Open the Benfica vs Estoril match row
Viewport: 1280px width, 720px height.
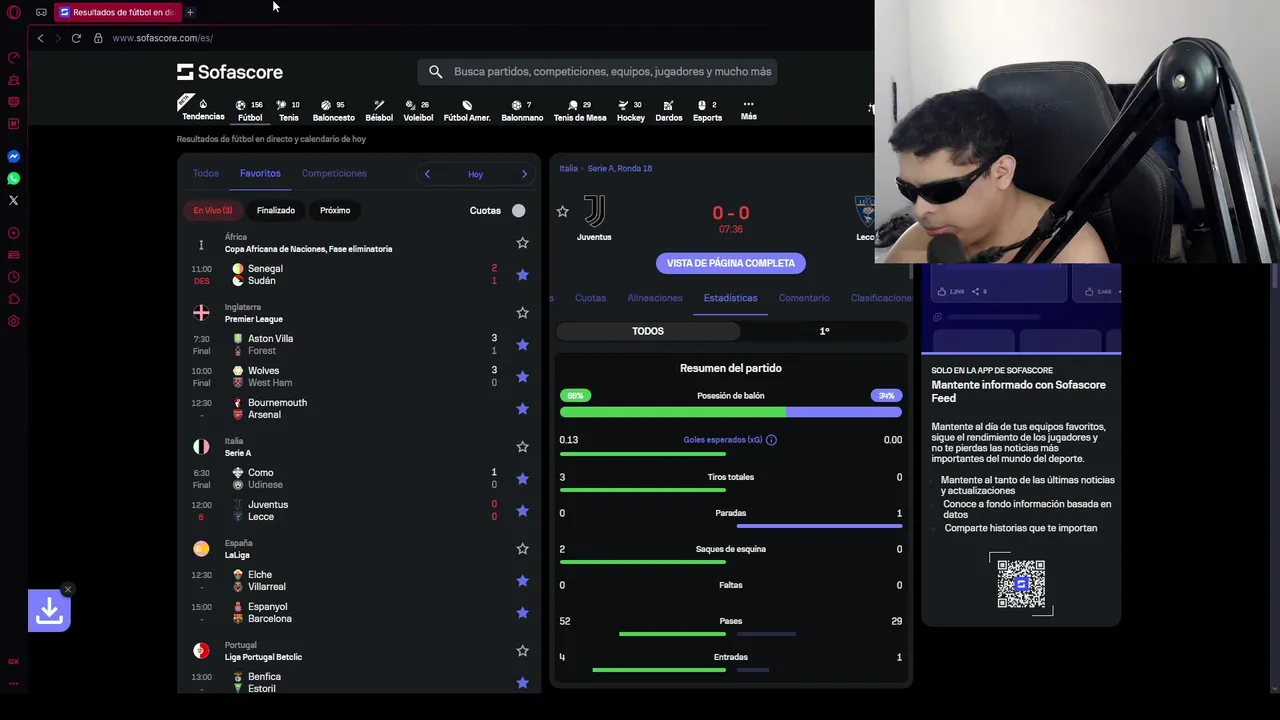pyautogui.click(x=360, y=683)
